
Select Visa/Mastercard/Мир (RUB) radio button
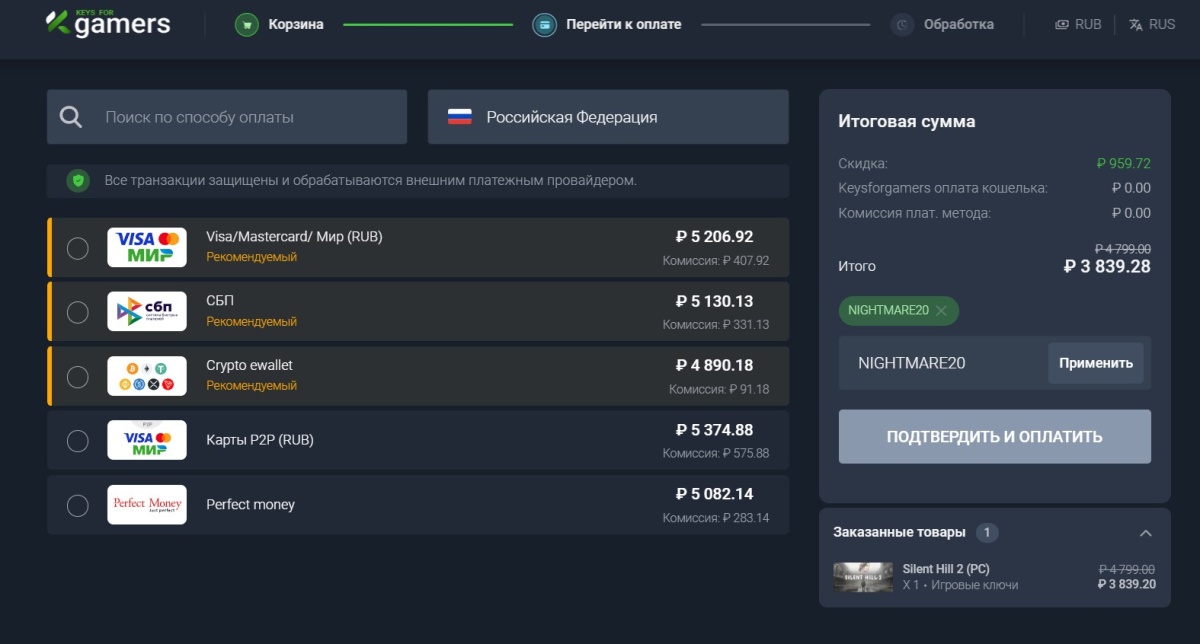[77, 248]
